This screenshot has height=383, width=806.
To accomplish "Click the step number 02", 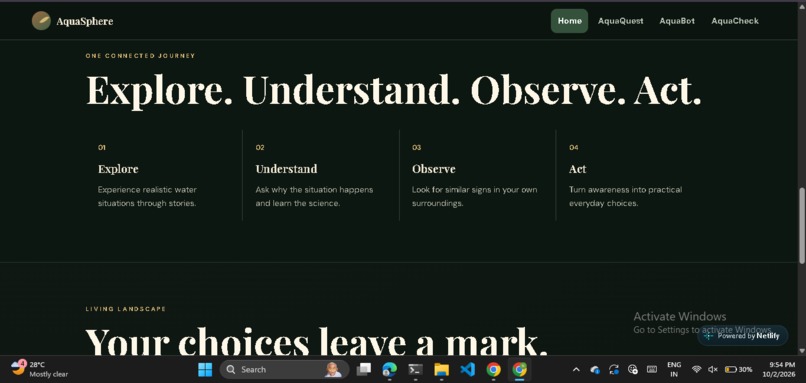I will point(260,148).
